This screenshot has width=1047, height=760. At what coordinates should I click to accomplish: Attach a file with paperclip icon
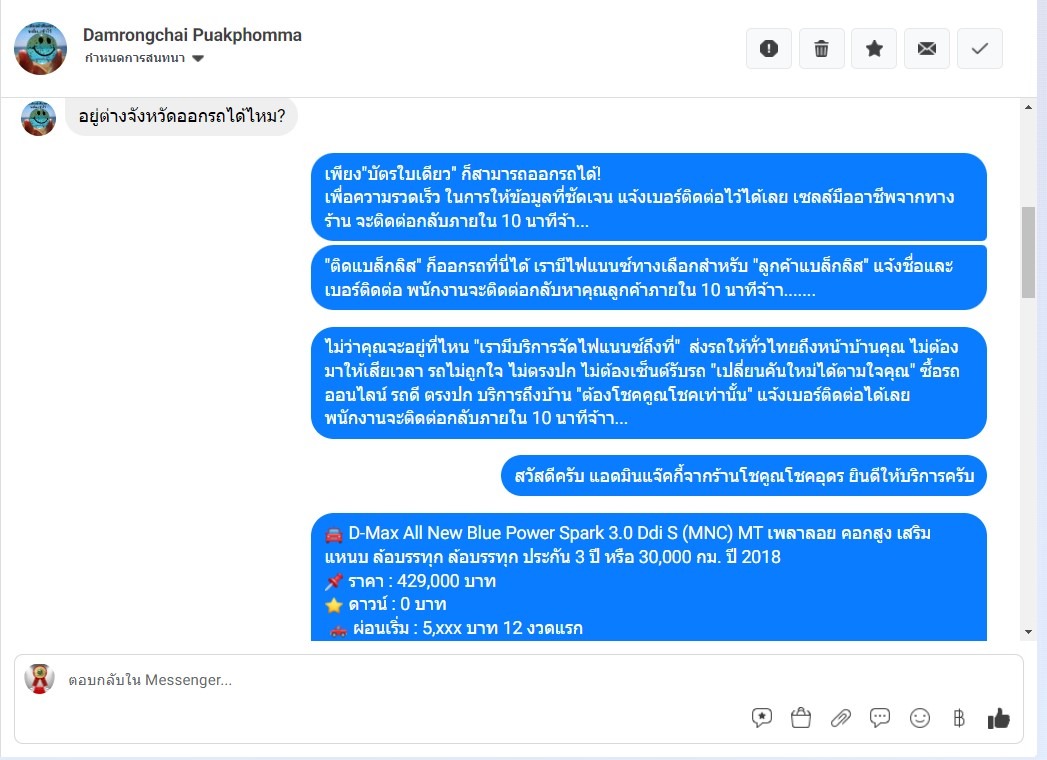tap(841, 718)
